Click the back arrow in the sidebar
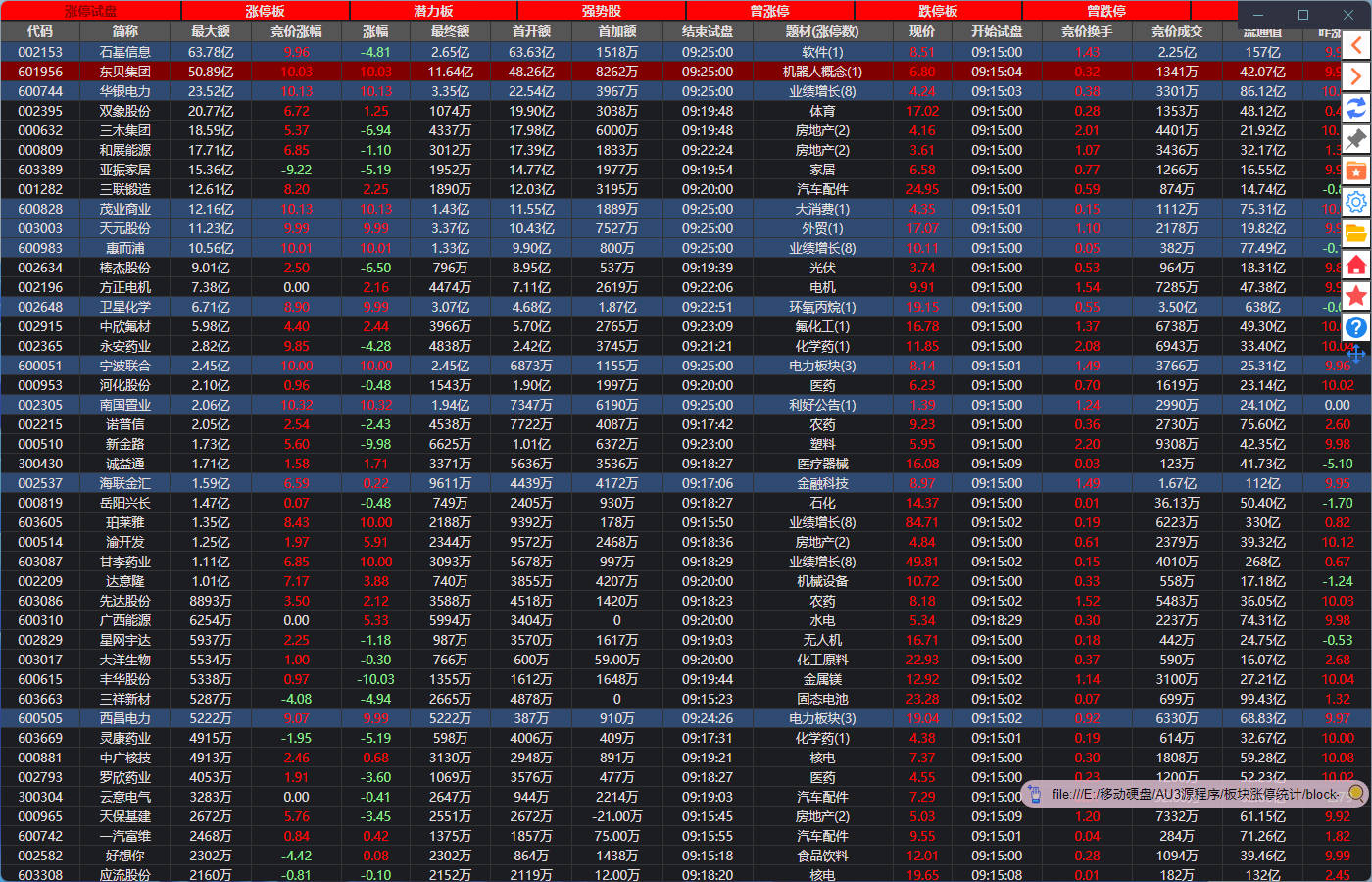 1356,45
